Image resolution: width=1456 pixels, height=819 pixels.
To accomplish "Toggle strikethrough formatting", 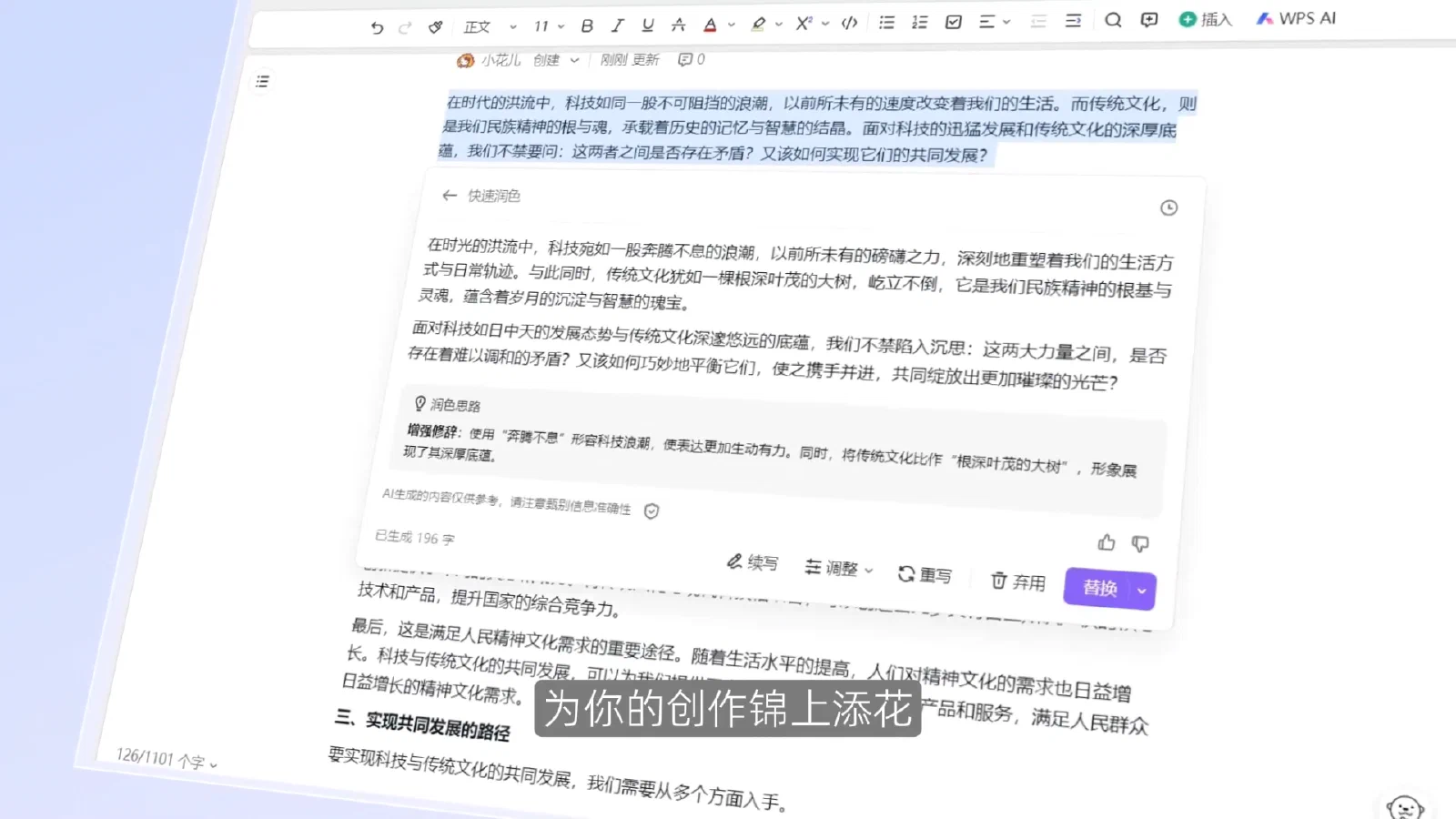I will click(678, 25).
